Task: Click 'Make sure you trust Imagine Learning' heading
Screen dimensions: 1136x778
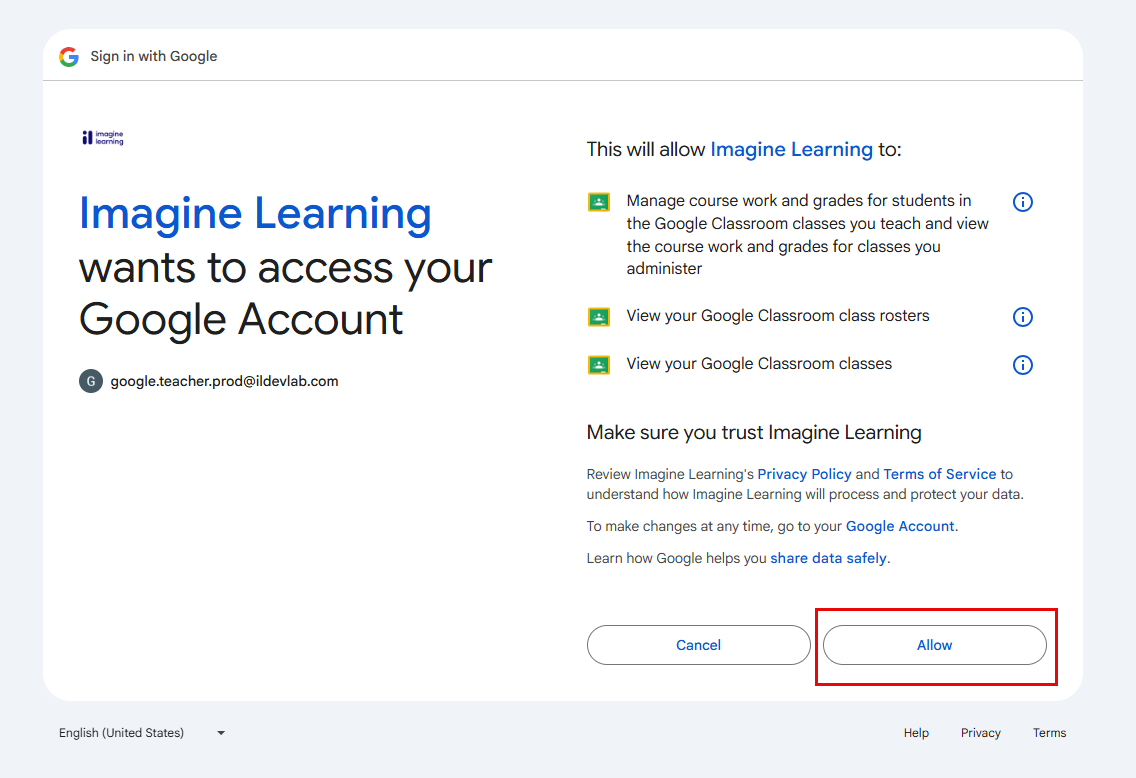Action: click(x=753, y=432)
